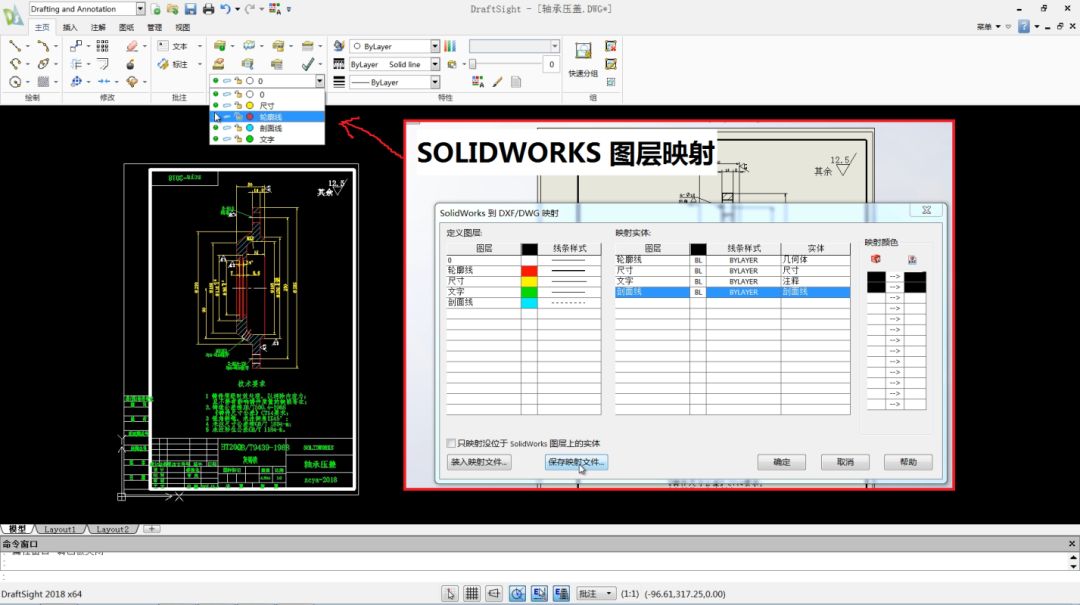
Task: Click the 快速分组 quick group icon
Action: point(583,51)
